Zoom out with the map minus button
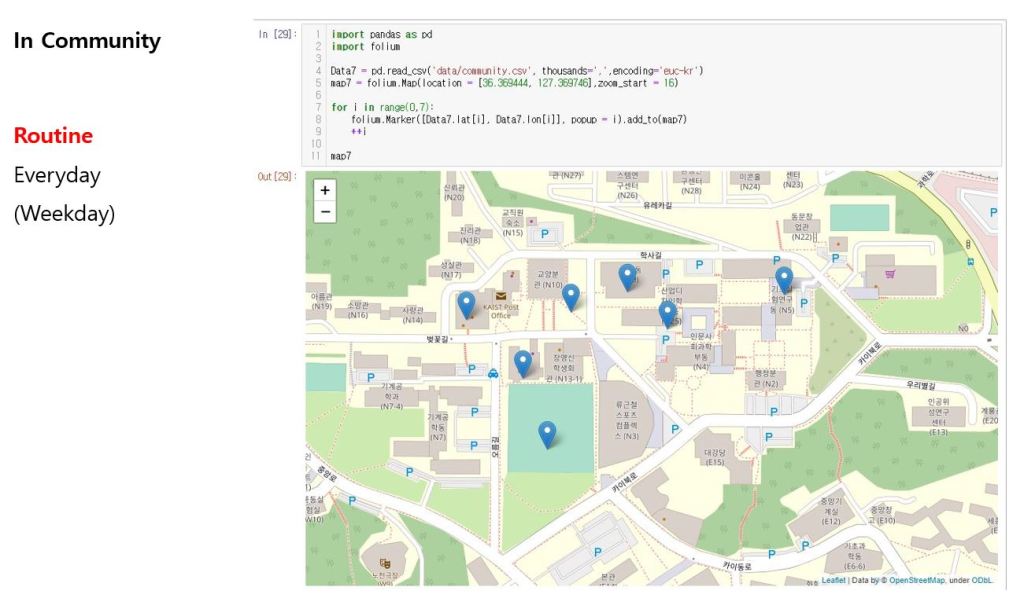The width and height of the screenshot is (1024, 609). (325, 212)
